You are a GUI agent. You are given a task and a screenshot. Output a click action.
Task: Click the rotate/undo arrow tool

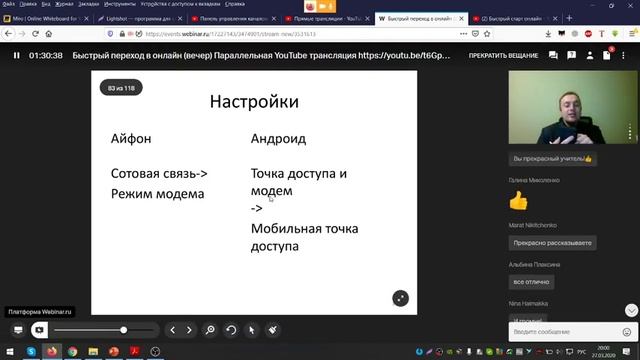[231, 330]
